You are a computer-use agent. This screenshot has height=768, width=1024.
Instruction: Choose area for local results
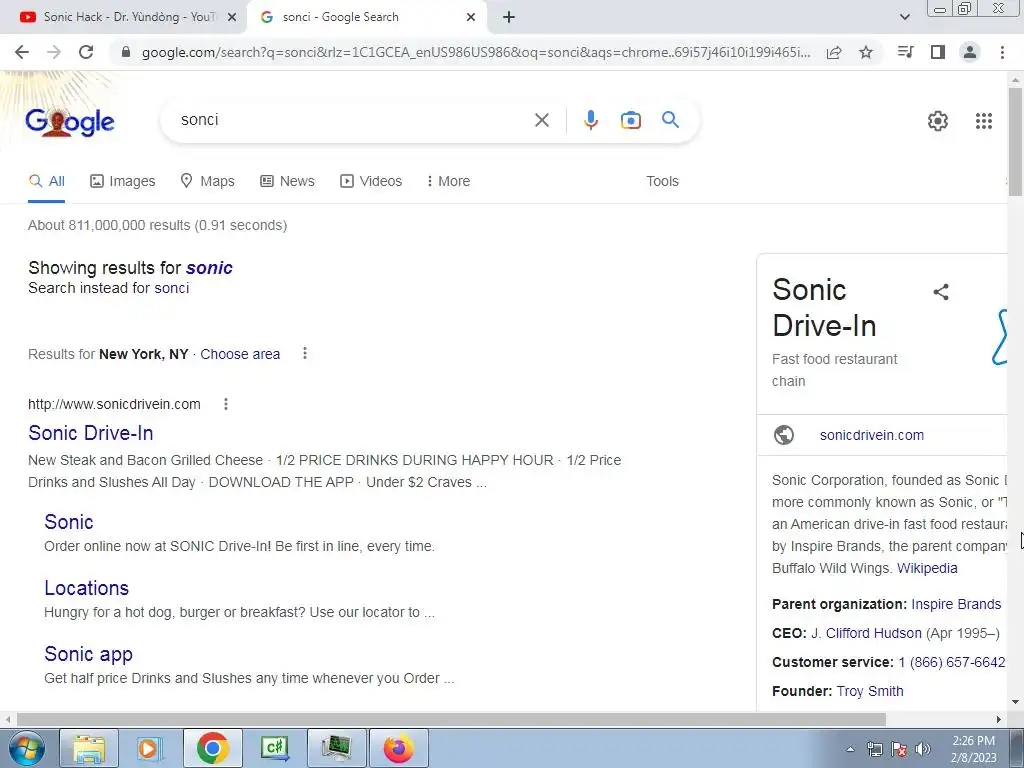(240, 354)
